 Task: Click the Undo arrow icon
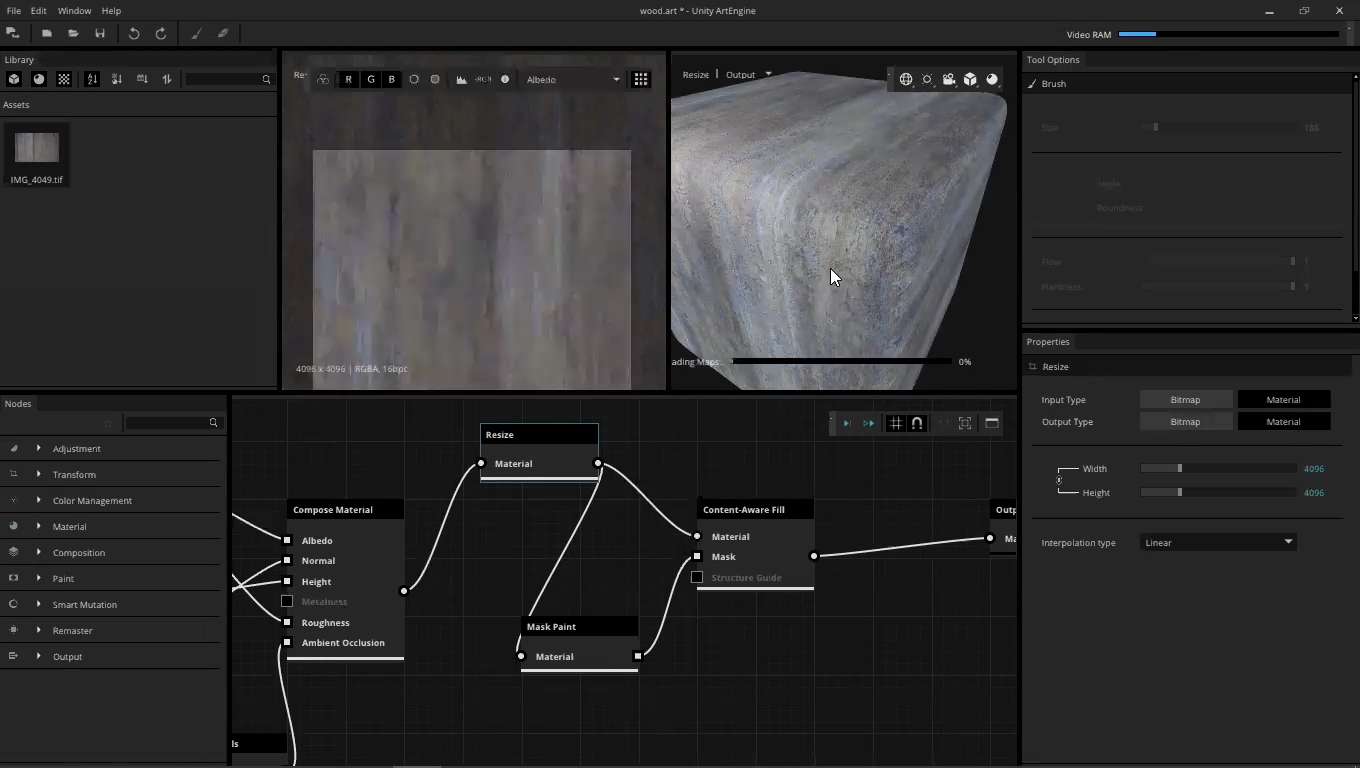(x=134, y=33)
